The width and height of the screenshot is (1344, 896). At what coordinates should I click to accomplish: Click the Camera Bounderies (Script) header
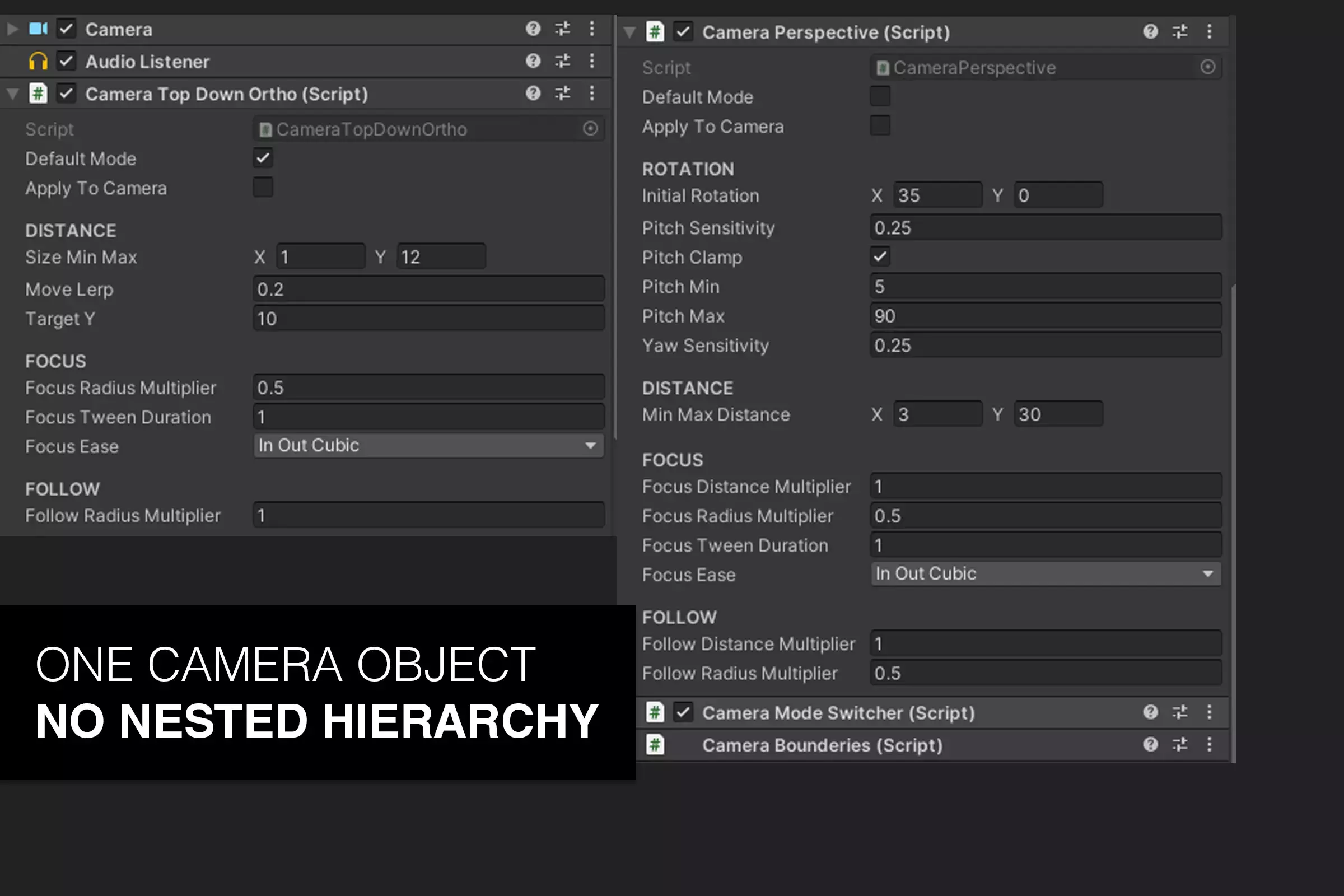click(x=822, y=745)
